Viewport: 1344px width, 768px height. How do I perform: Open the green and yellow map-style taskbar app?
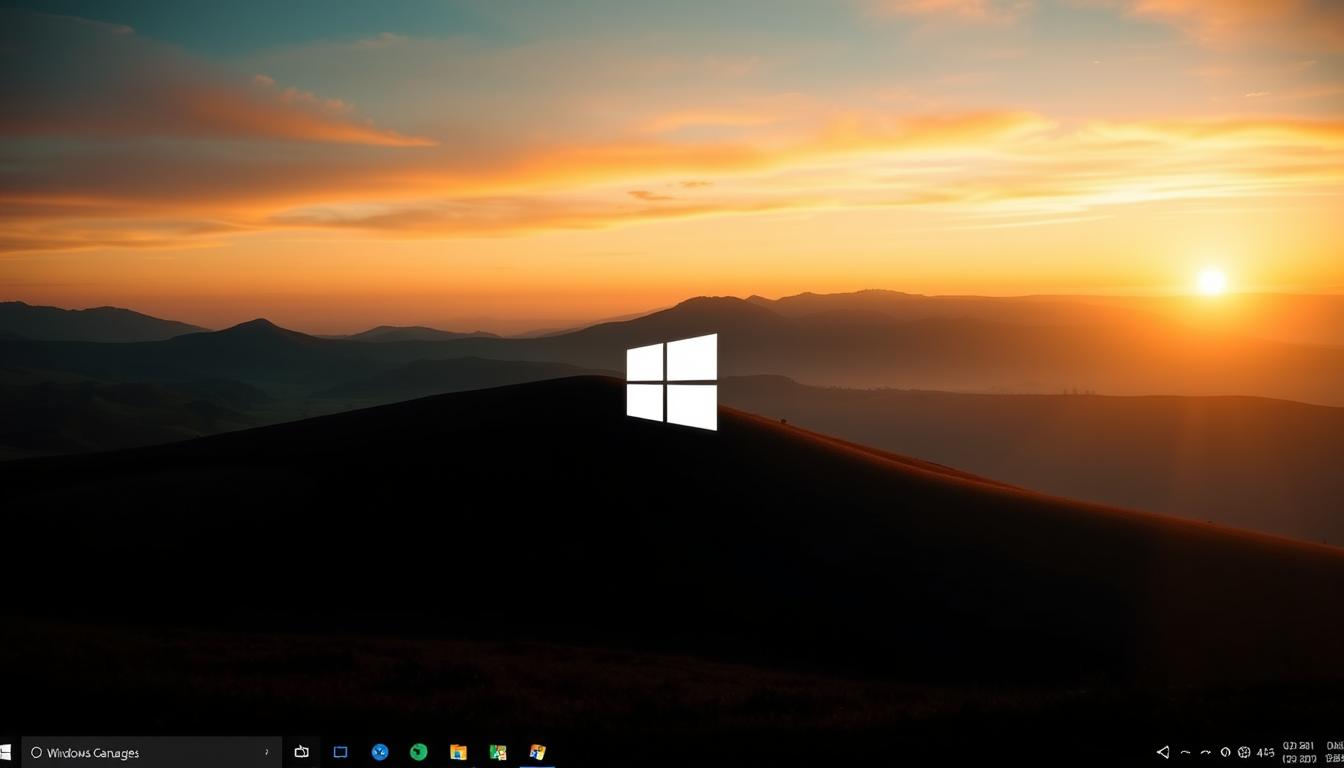(498, 752)
